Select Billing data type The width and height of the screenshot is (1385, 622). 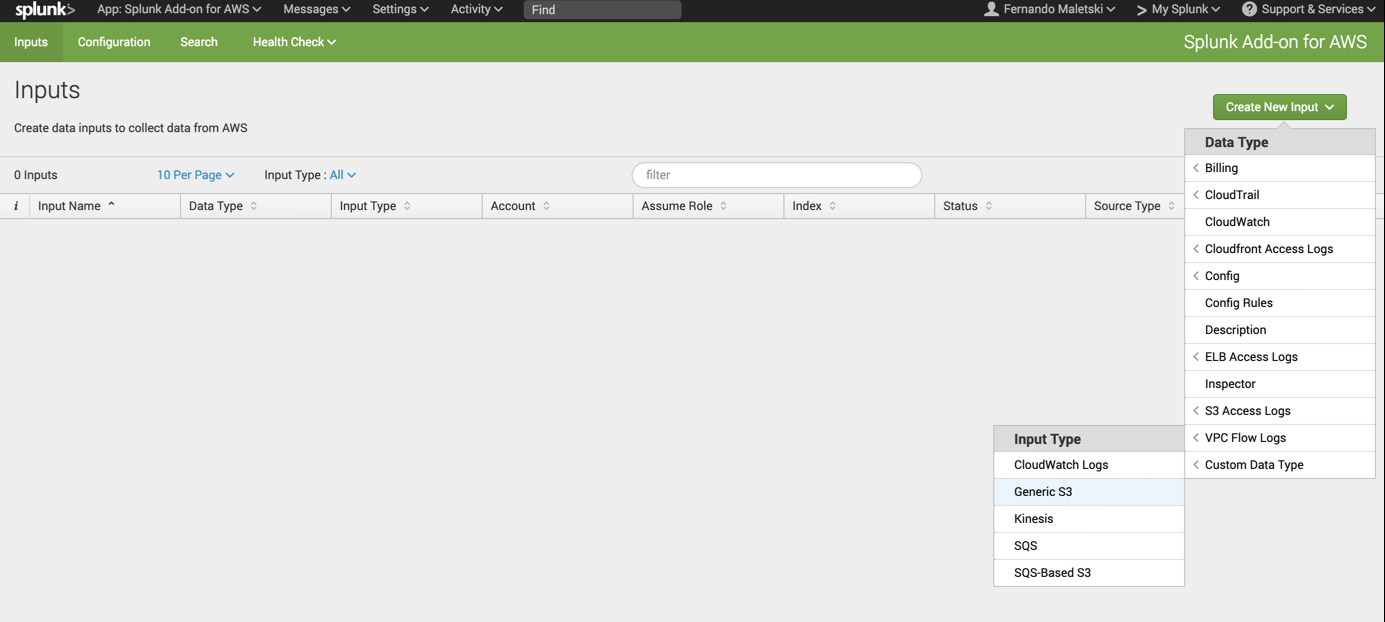pos(1280,168)
